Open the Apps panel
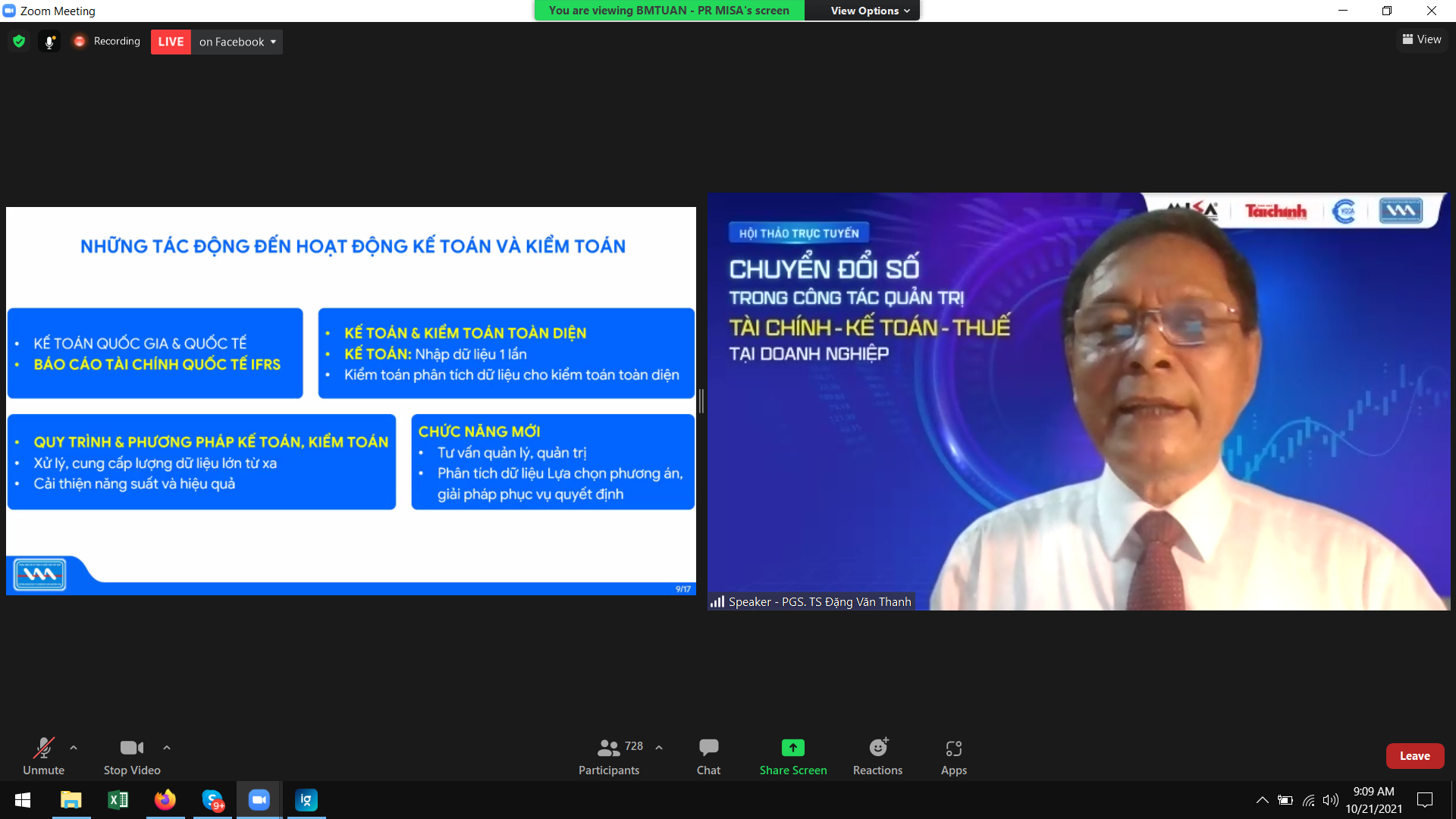1456x819 pixels. pyautogui.click(x=953, y=756)
